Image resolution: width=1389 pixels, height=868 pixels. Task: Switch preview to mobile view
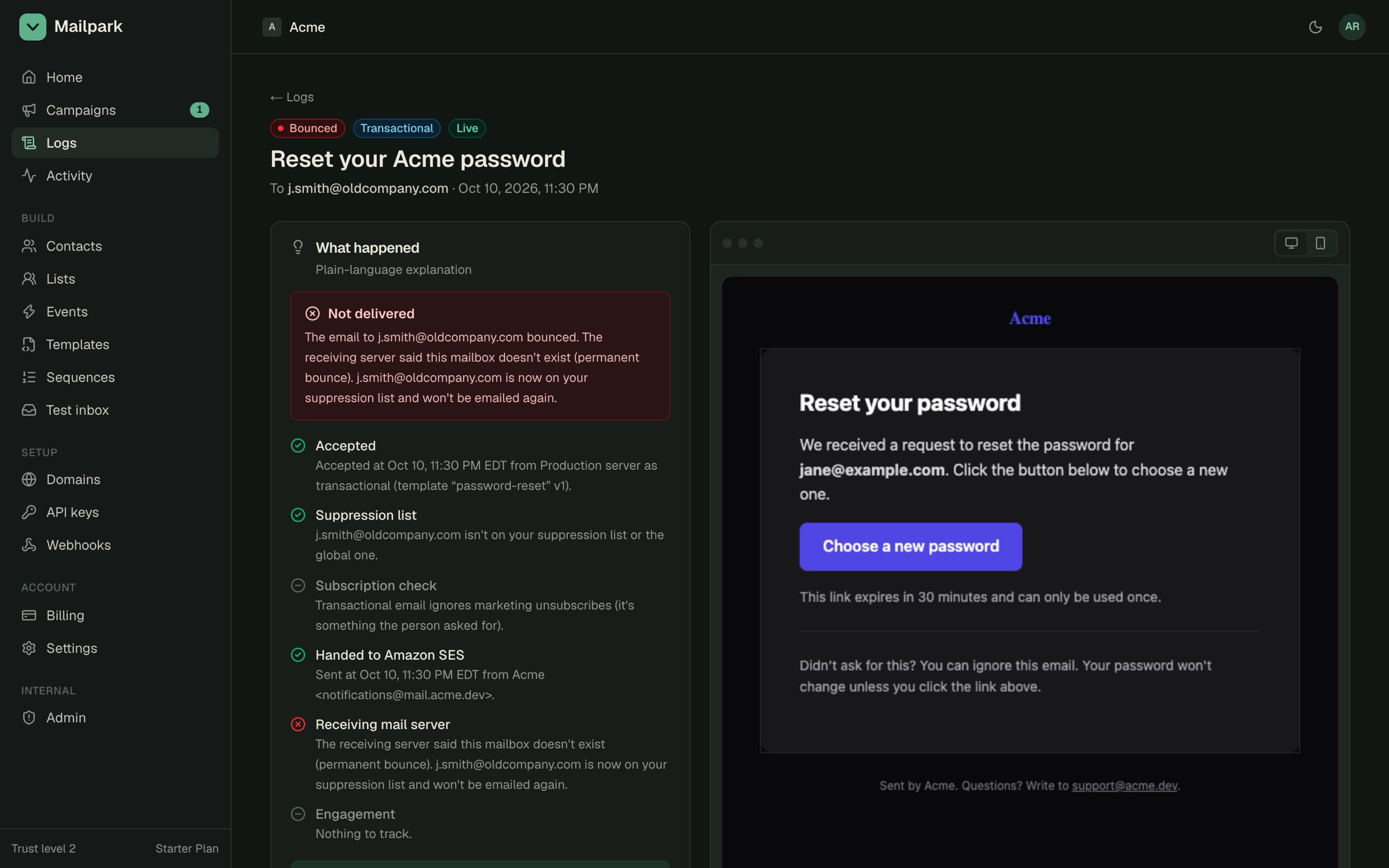pos(1320,243)
